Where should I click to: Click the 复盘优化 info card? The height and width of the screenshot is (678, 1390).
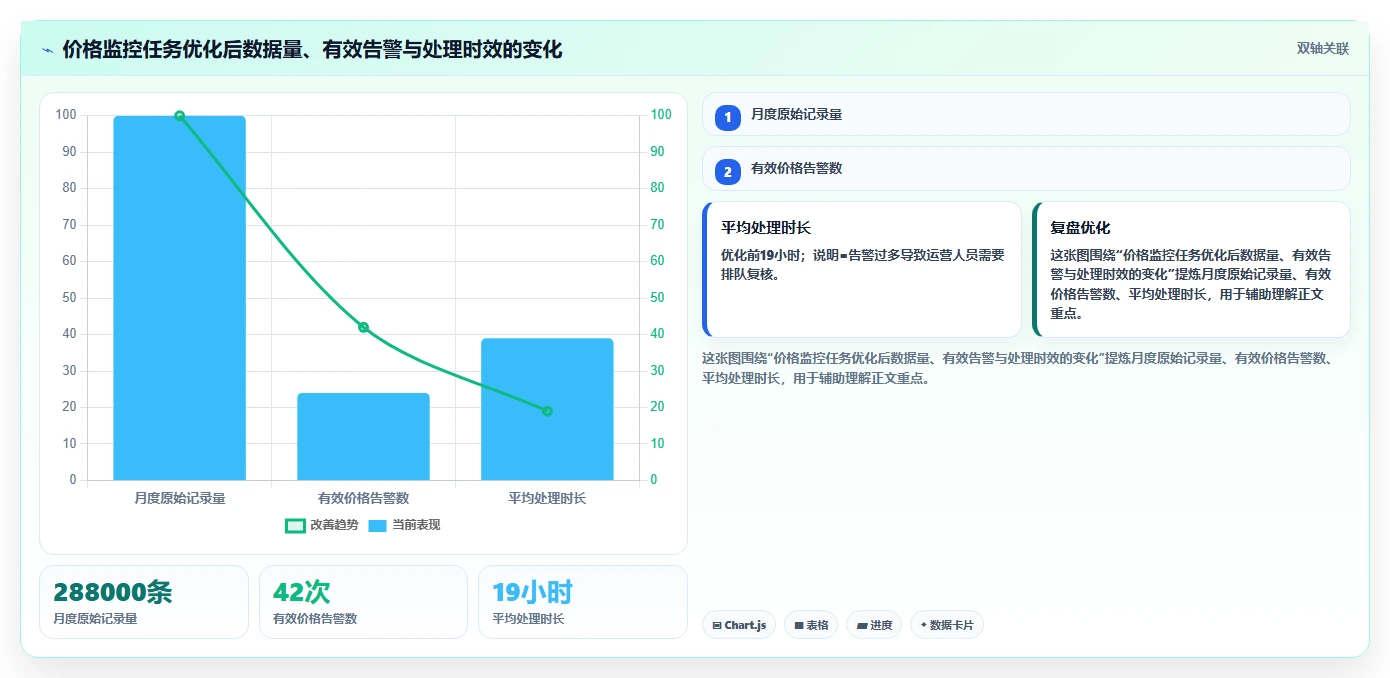pyautogui.click(x=1191, y=270)
